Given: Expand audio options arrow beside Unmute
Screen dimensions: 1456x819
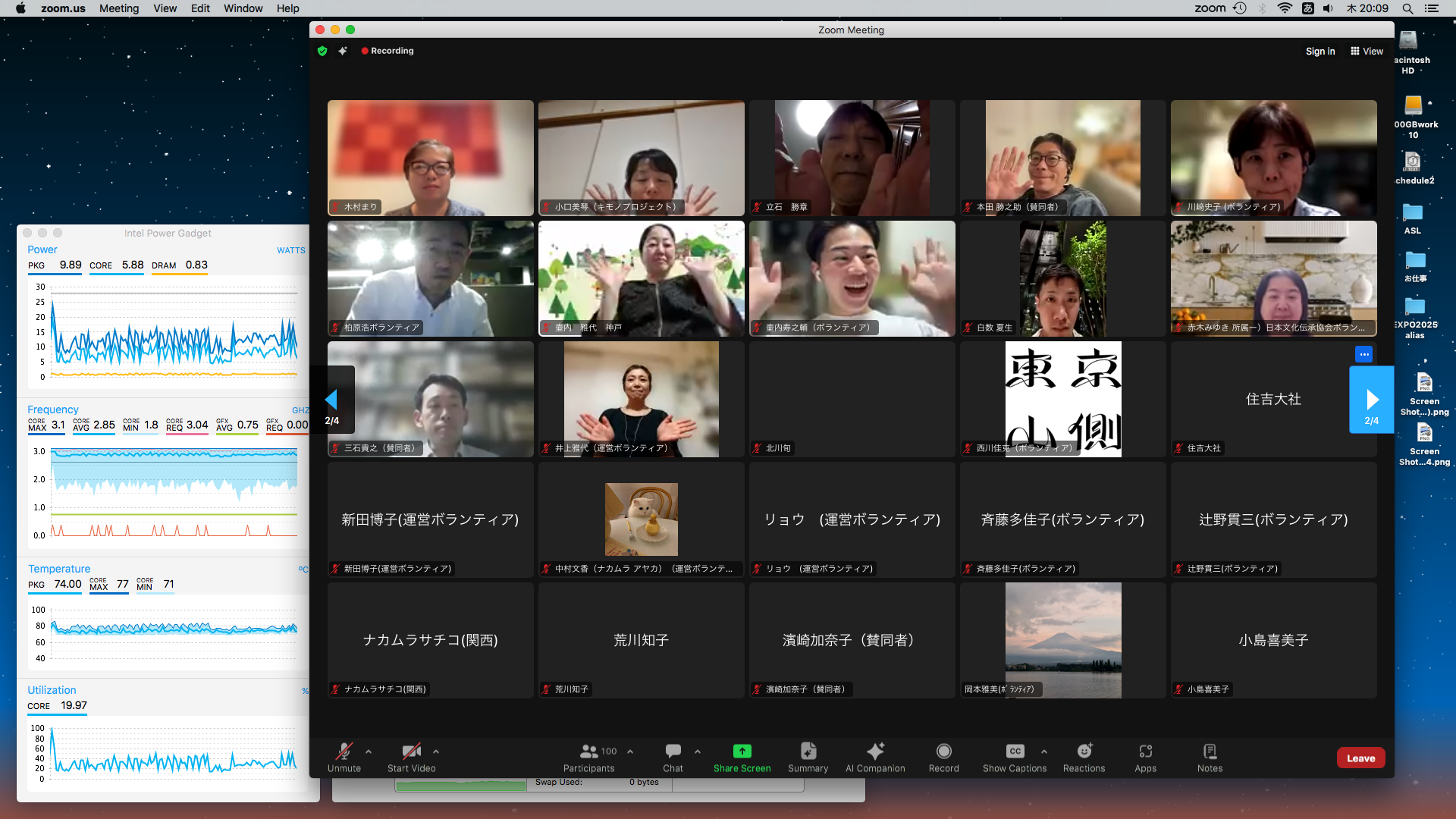Looking at the screenshot, I should (369, 752).
